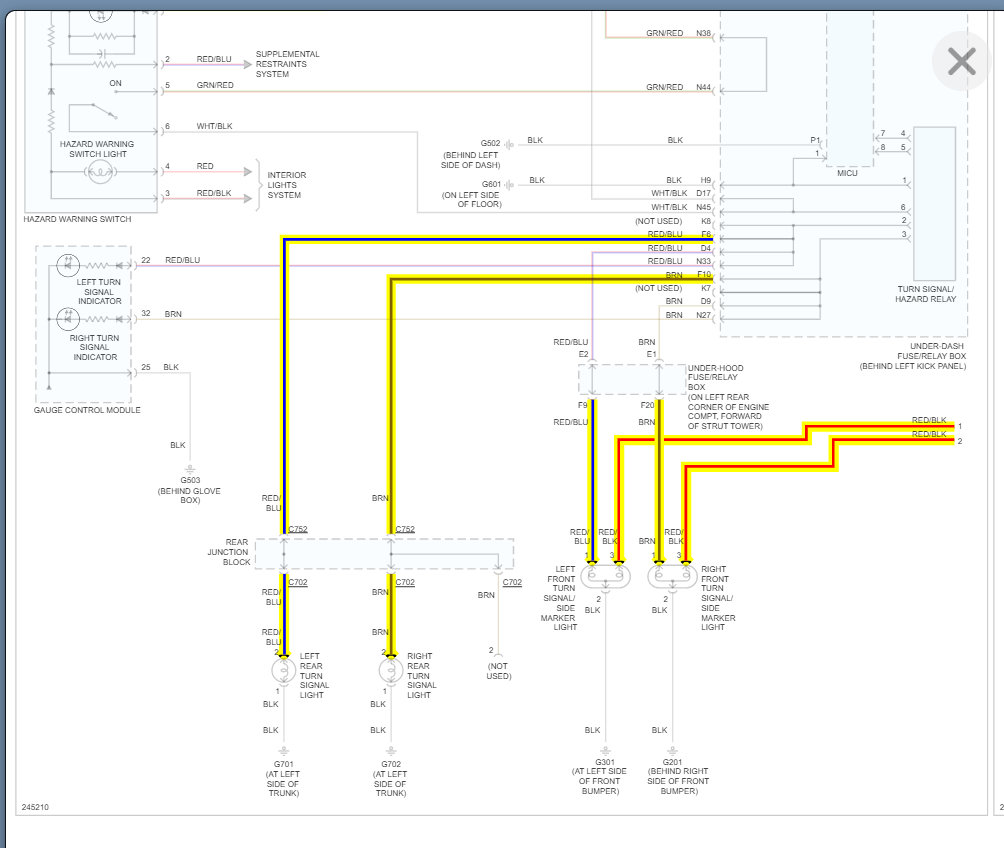Select the G201 ground label
The image size is (1004, 848).
pyautogui.click(x=672, y=762)
